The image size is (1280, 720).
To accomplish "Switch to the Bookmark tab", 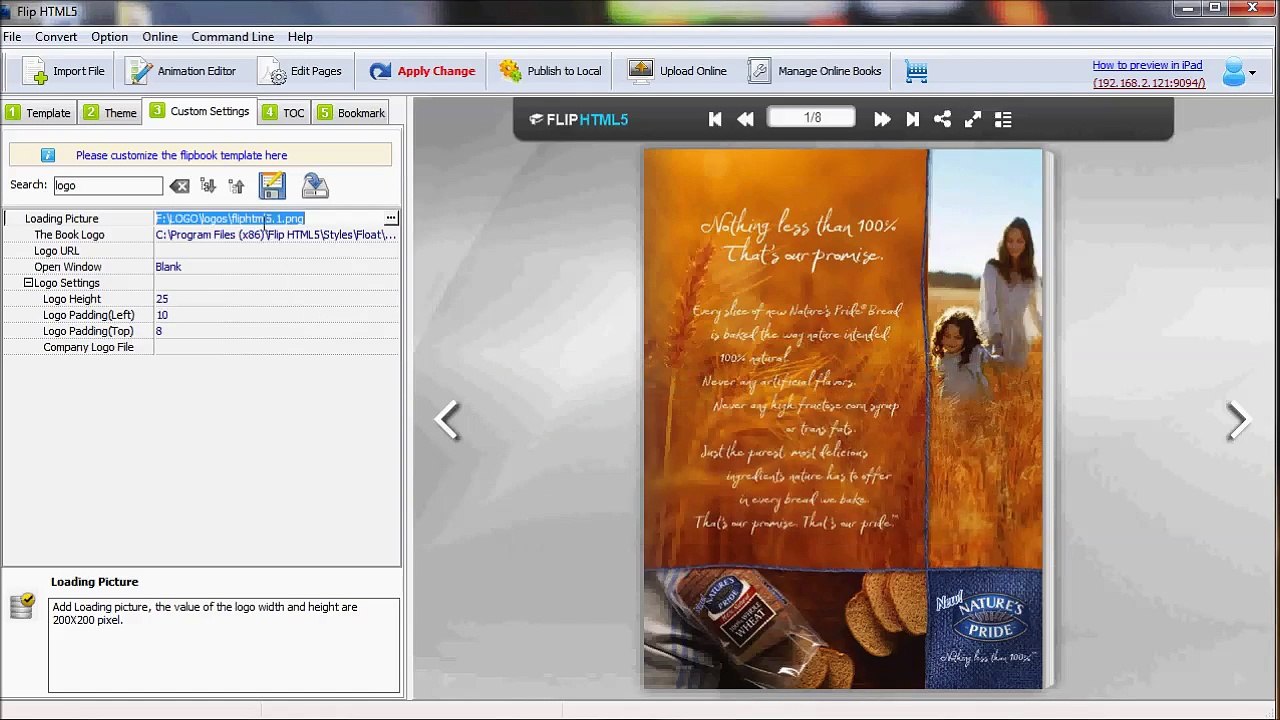I will tap(351, 113).
